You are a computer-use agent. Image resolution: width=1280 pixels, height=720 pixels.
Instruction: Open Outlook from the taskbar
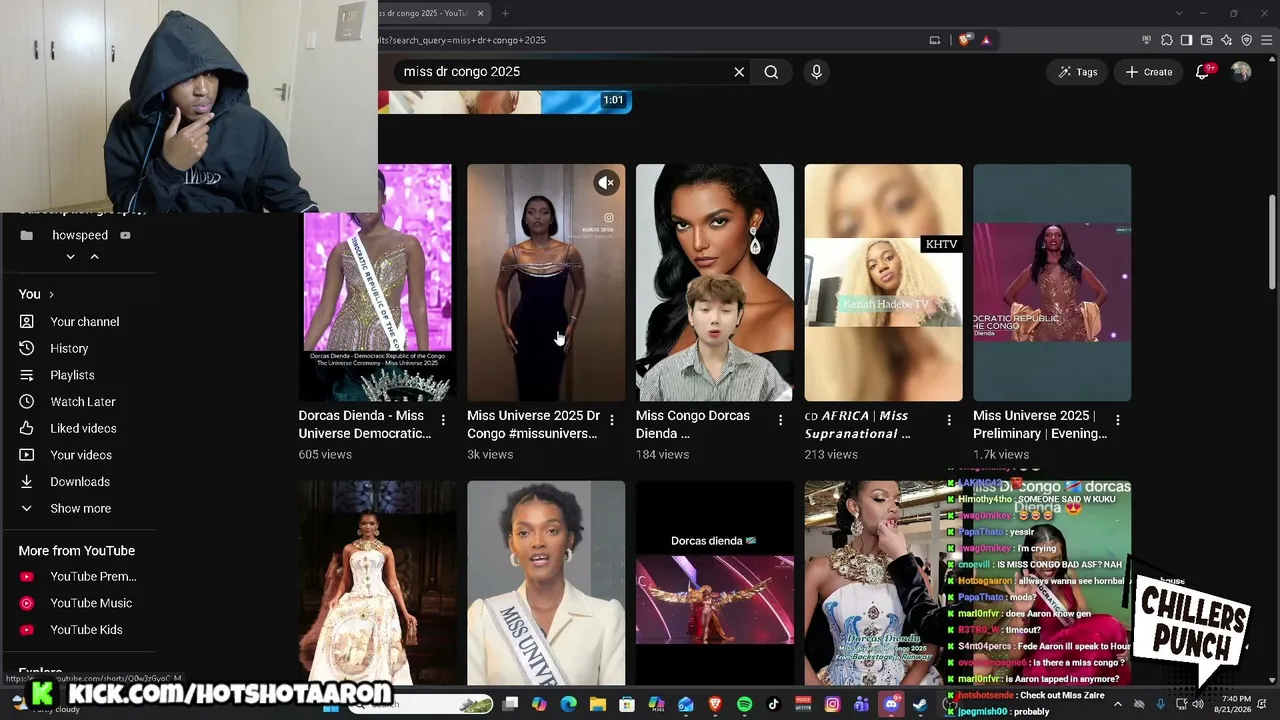[686, 705]
